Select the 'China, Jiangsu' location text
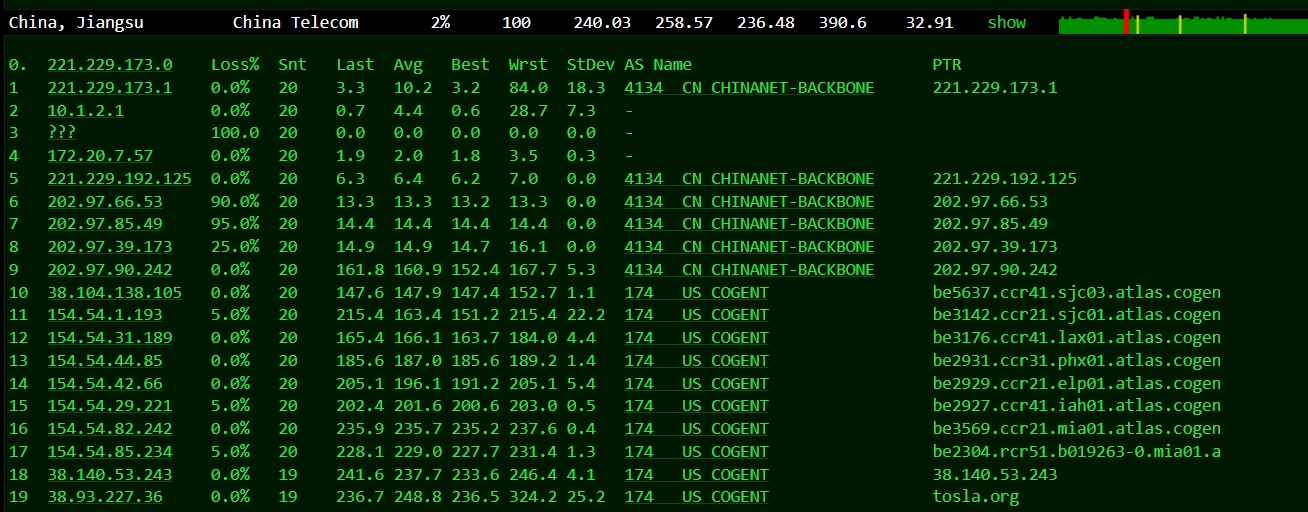This screenshot has height=512, width=1308. [x=76, y=22]
